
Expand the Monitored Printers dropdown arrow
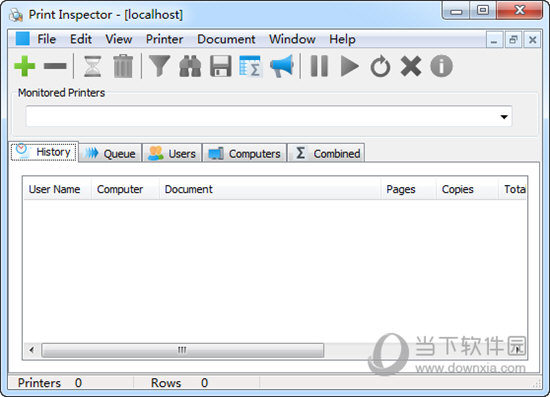click(504, 117)
